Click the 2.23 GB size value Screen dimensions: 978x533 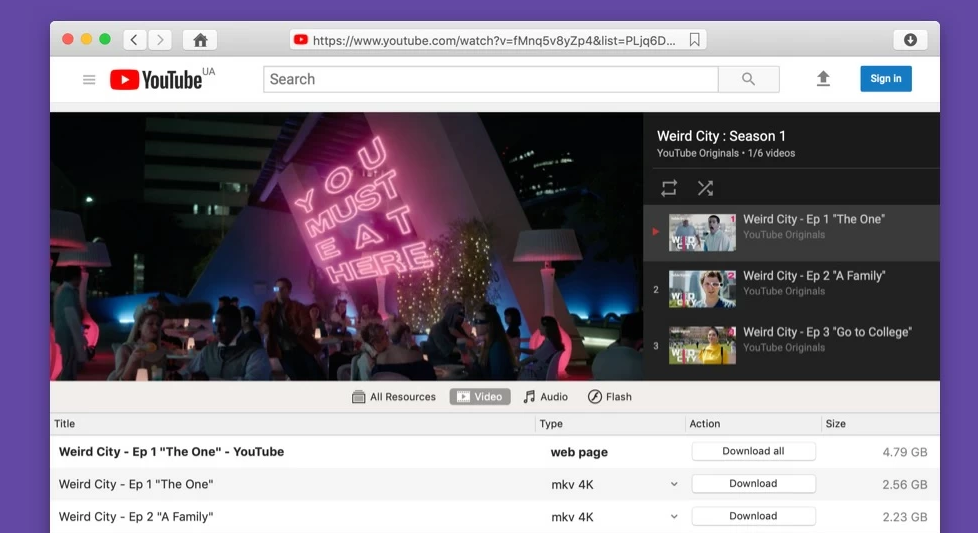(x=904, y=517)
